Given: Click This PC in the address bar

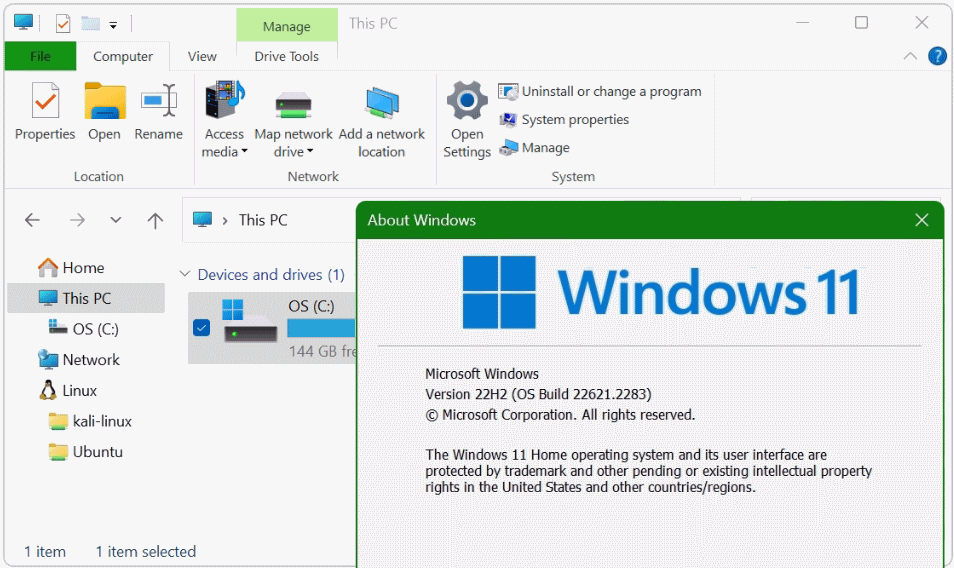Looking at the screenshot, I should (x=263, y=220).
